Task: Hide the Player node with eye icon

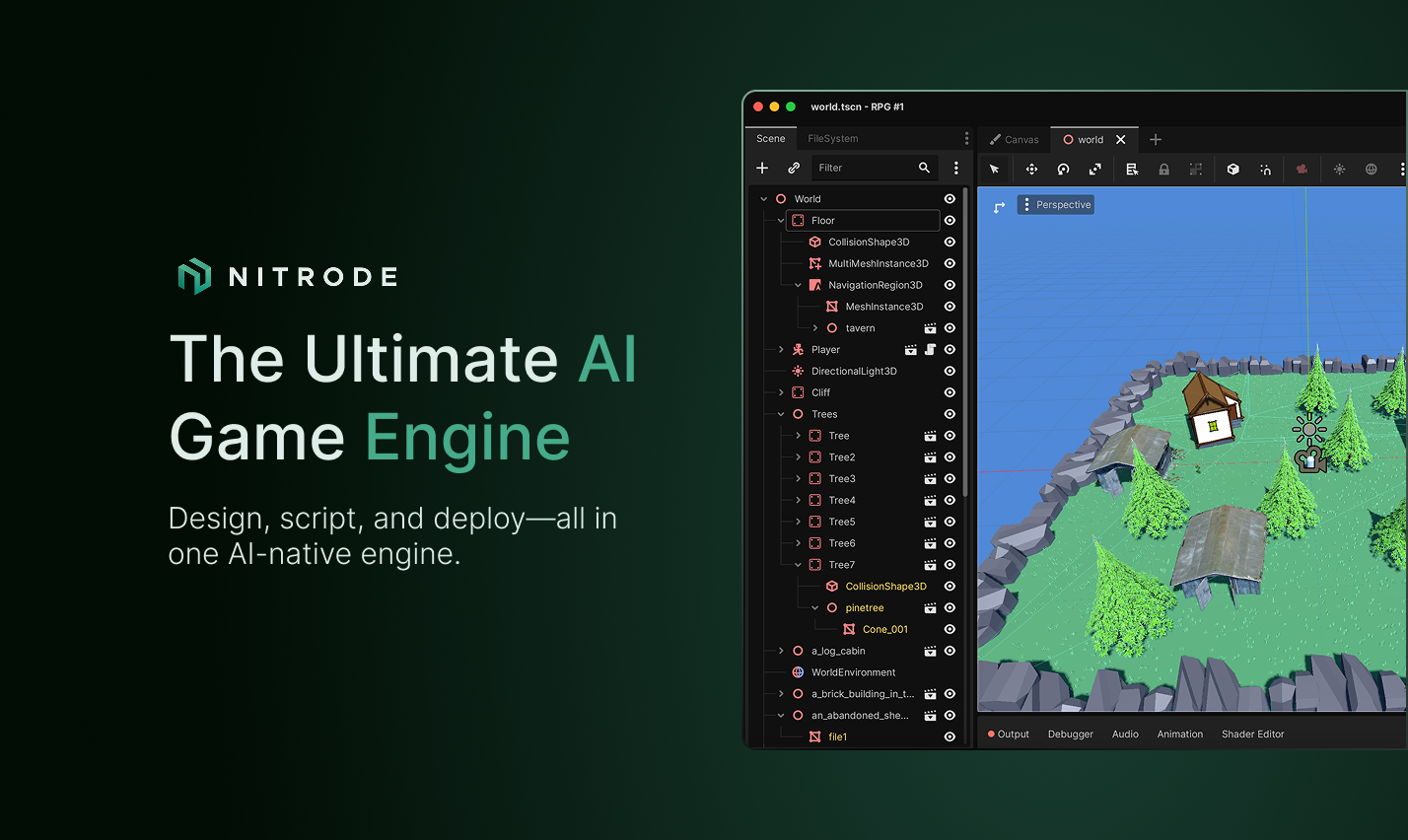Action: [x=950, y=350]
